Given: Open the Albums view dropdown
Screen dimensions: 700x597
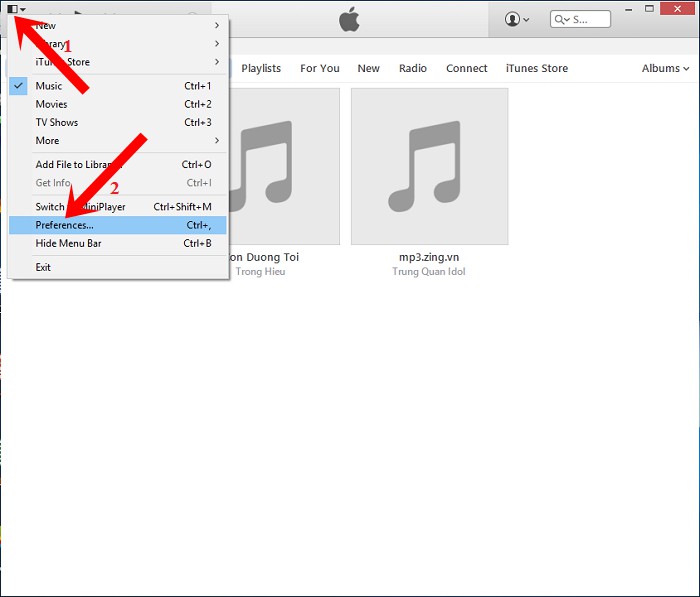Looking at the screenshot, I should tap(665, 68).
